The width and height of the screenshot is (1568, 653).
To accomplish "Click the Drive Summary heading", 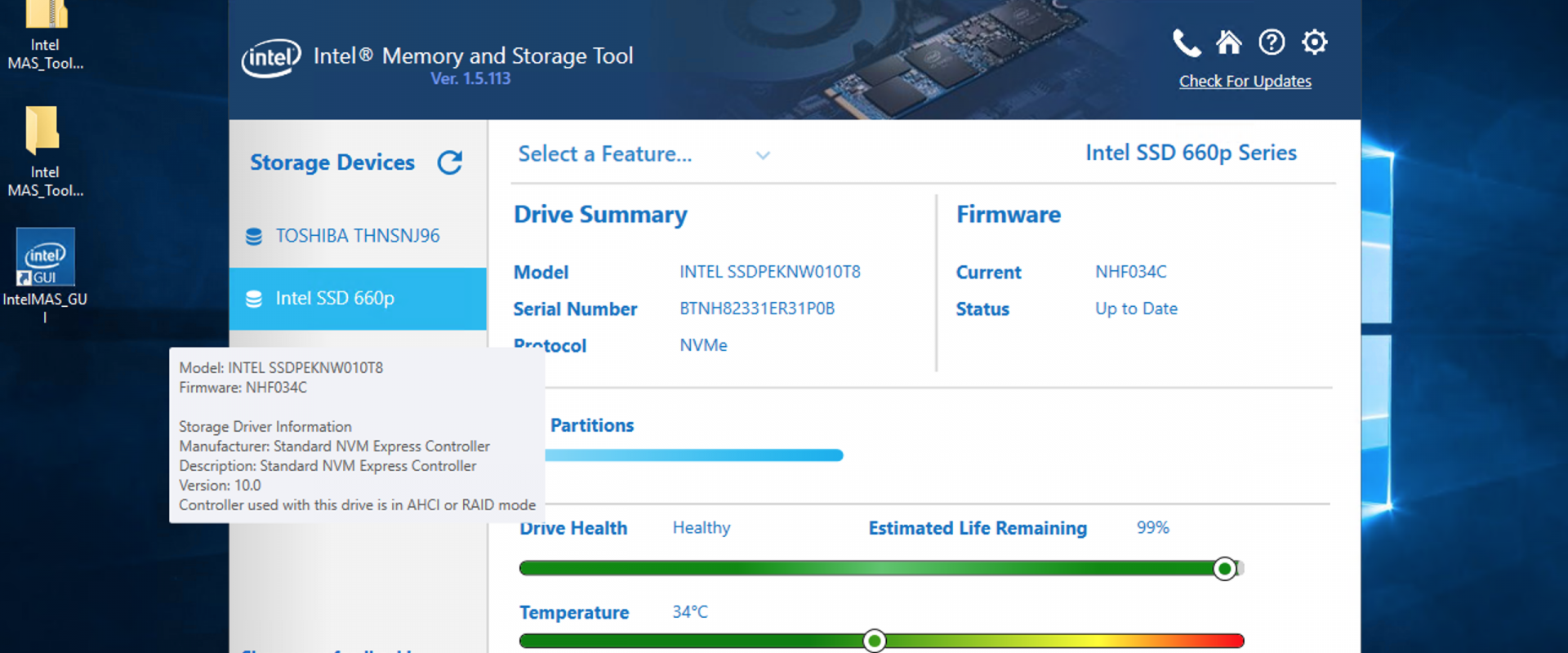I will click(600, 215).
